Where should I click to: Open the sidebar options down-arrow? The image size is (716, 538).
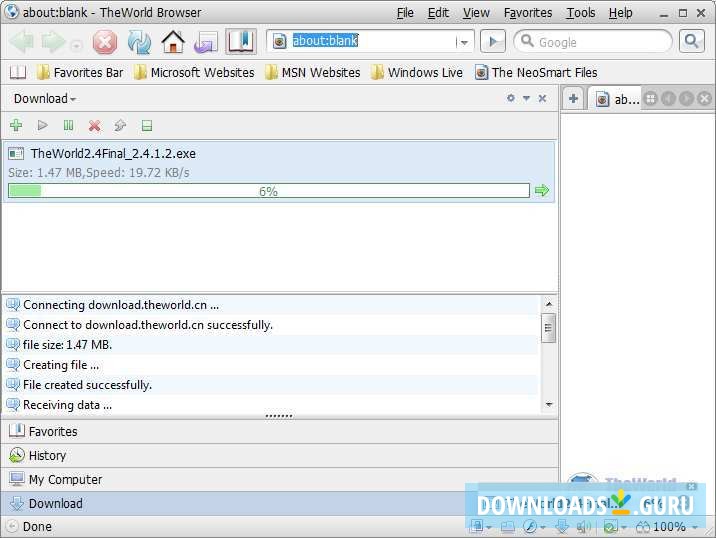[526, 98]
